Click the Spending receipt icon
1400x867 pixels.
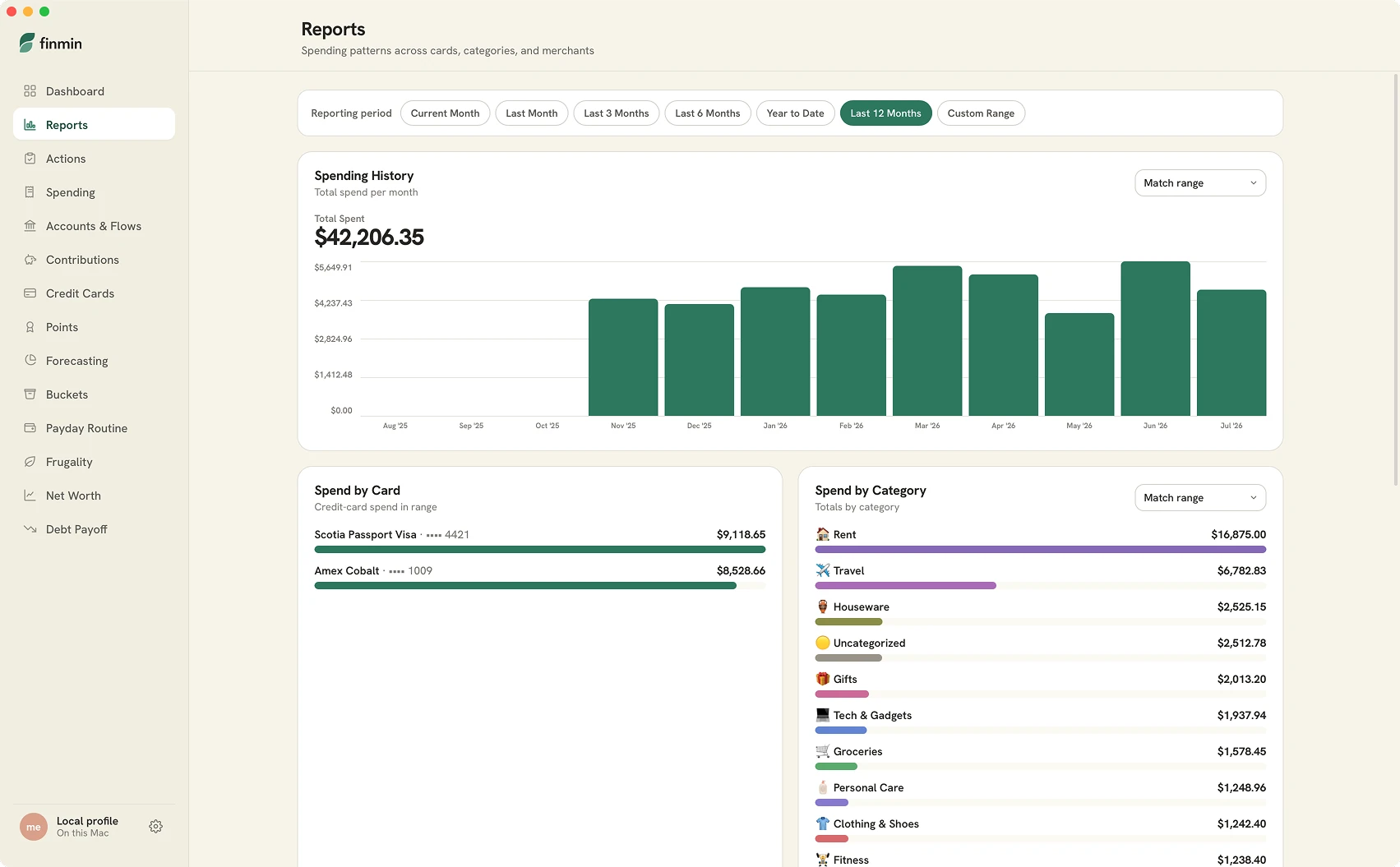tap(30, 192)
